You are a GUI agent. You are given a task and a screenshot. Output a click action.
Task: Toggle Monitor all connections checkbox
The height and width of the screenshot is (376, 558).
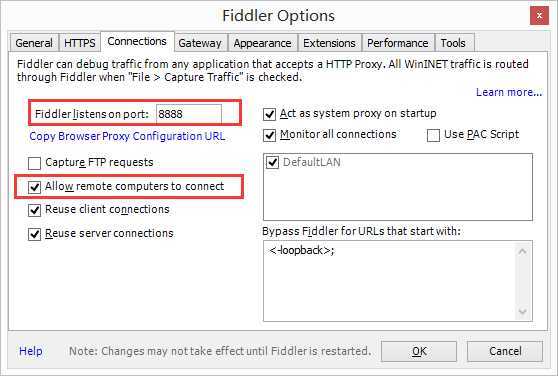click(269, 135)
